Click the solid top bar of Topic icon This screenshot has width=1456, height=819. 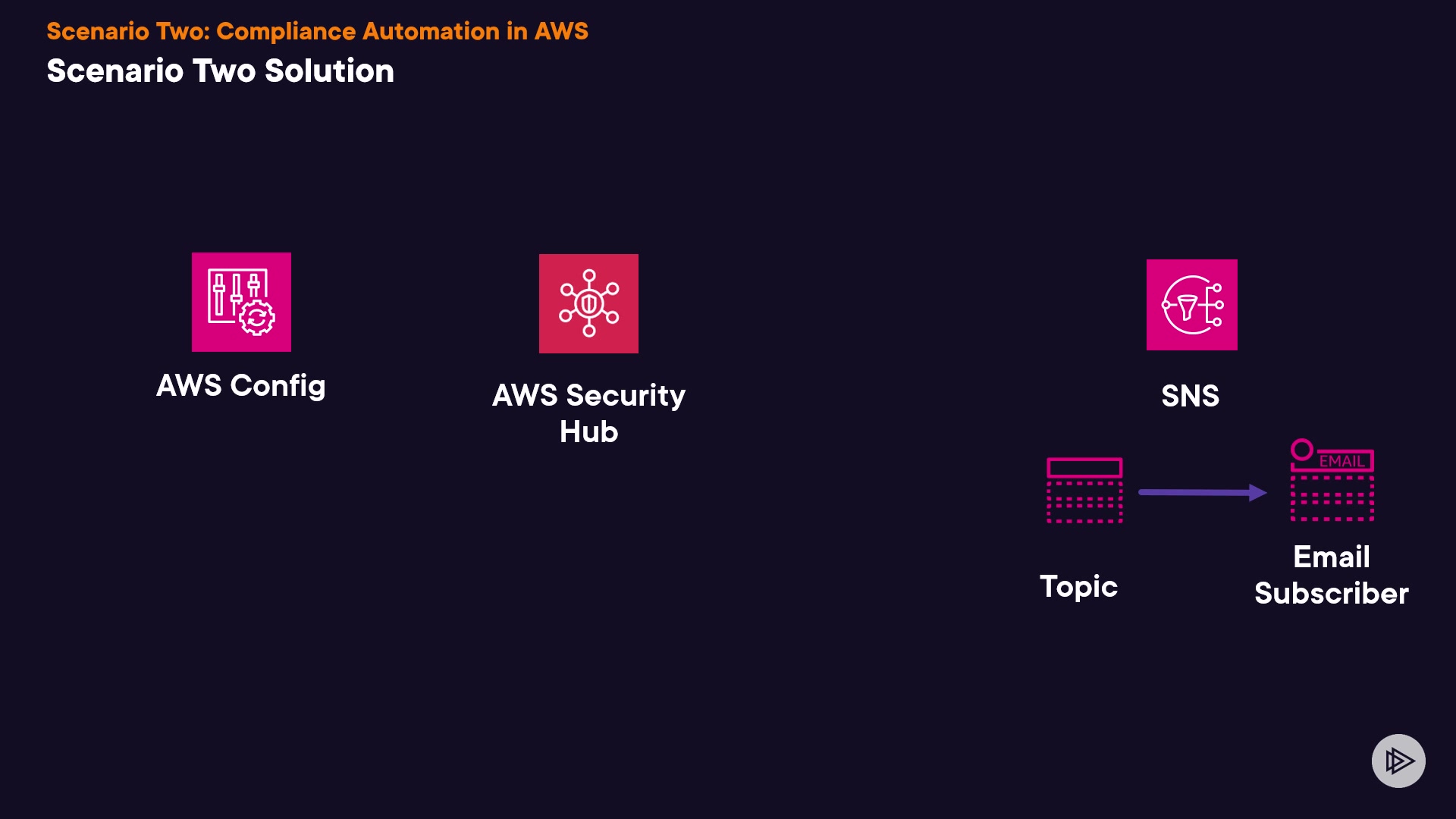(x=1084, y=467)
